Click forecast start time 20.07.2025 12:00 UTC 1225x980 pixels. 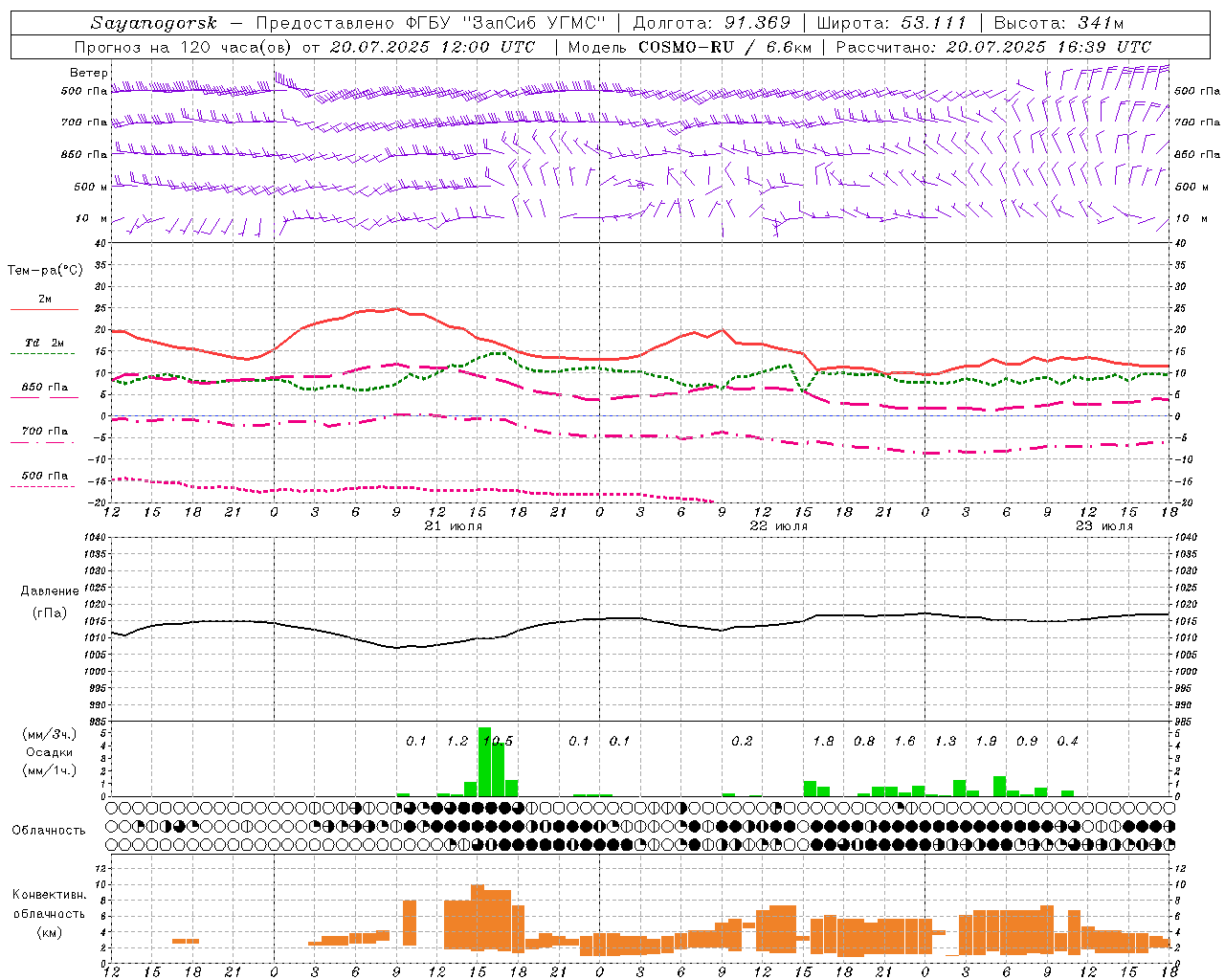click(433, 47)
